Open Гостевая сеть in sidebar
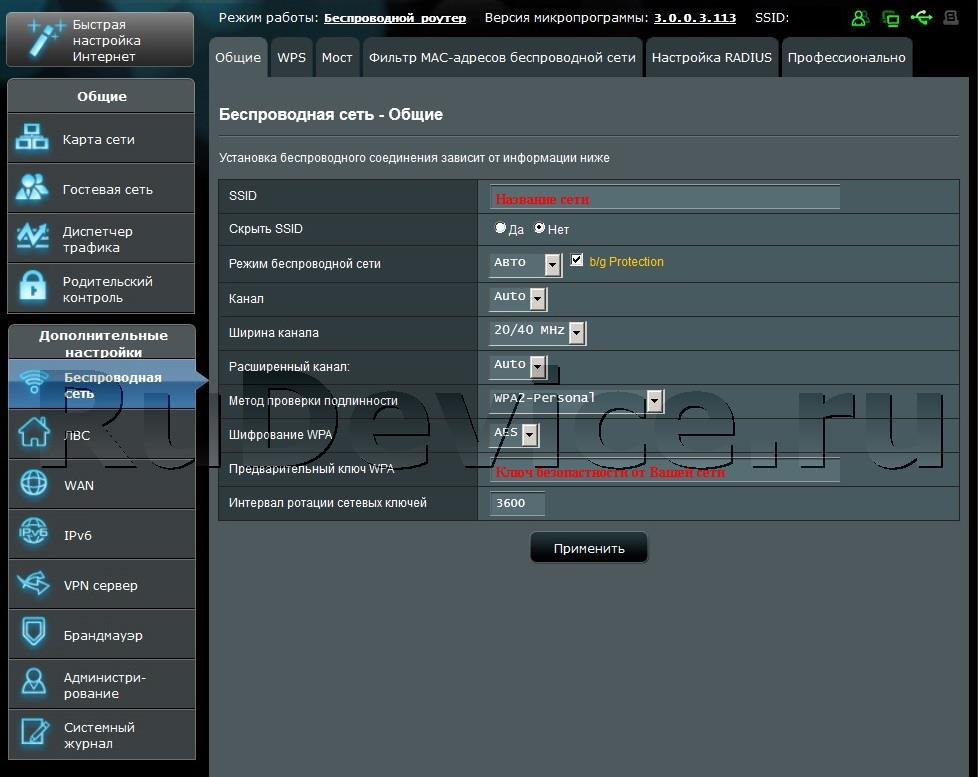Screen dimensions: 978x777 (101, 188)
